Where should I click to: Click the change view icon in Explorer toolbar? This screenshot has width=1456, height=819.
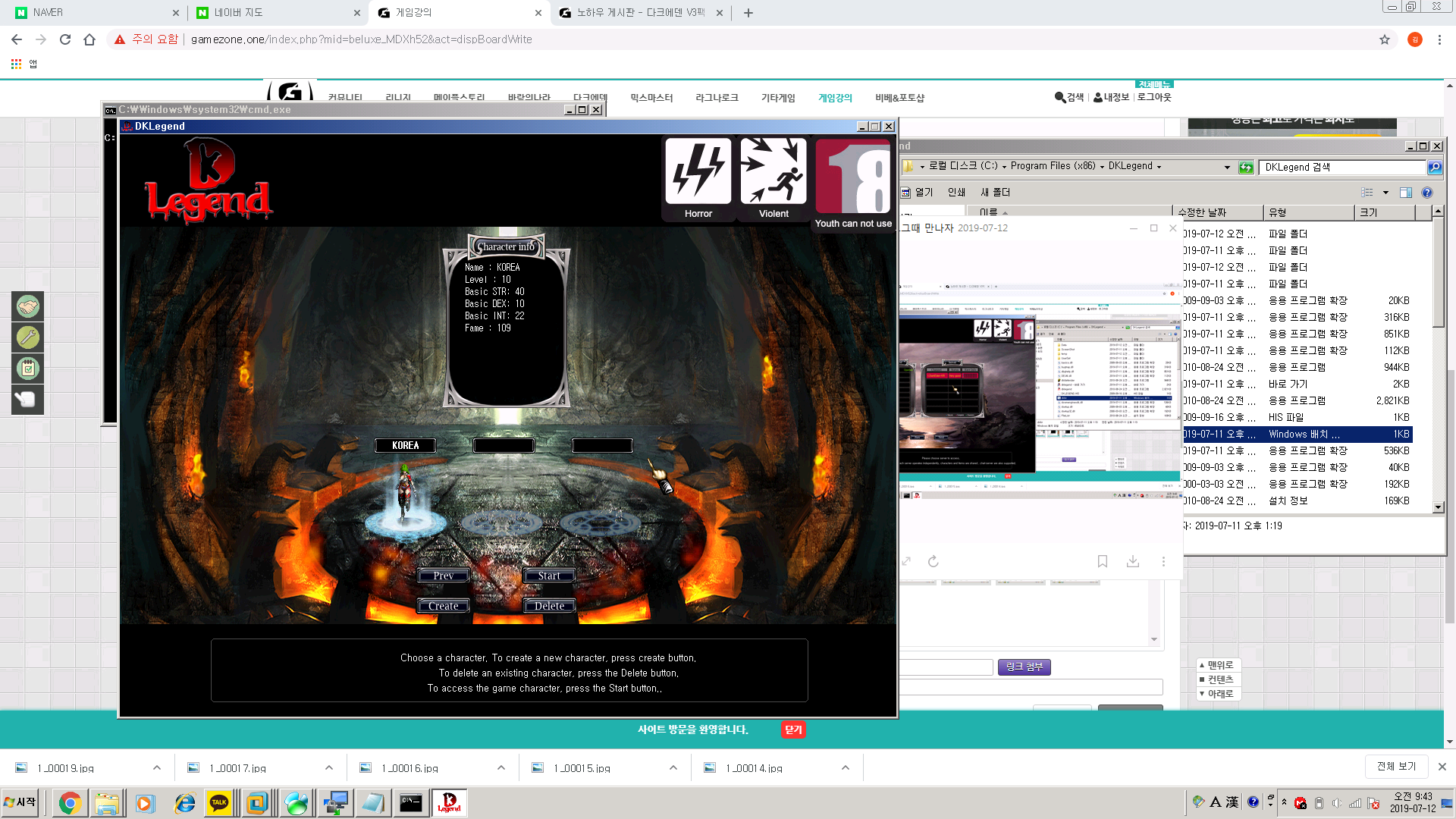pos(1367,193)
